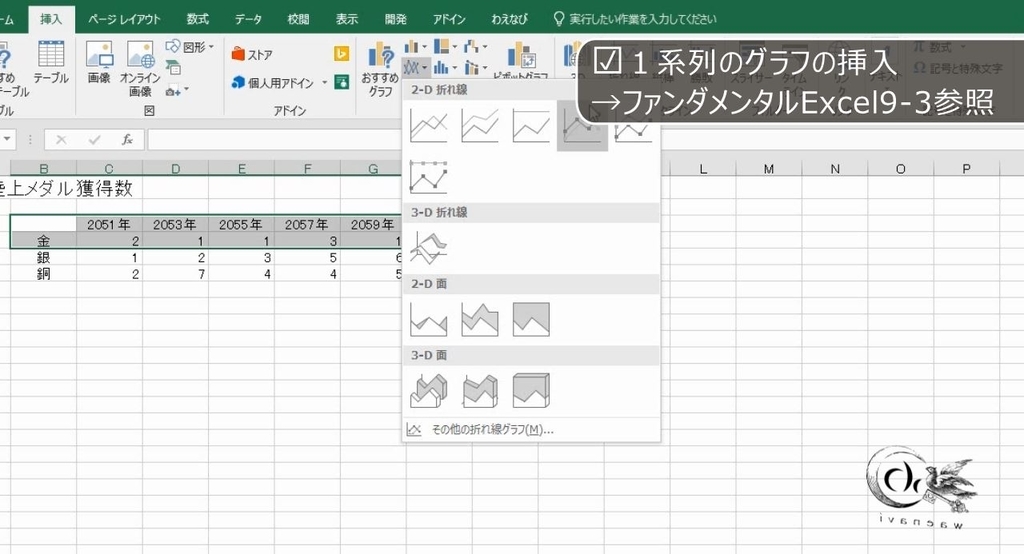Click the cell labeled 銀
Image resolution: width=1024 pixels, height=554 pixels.
(x=43, y=257)
